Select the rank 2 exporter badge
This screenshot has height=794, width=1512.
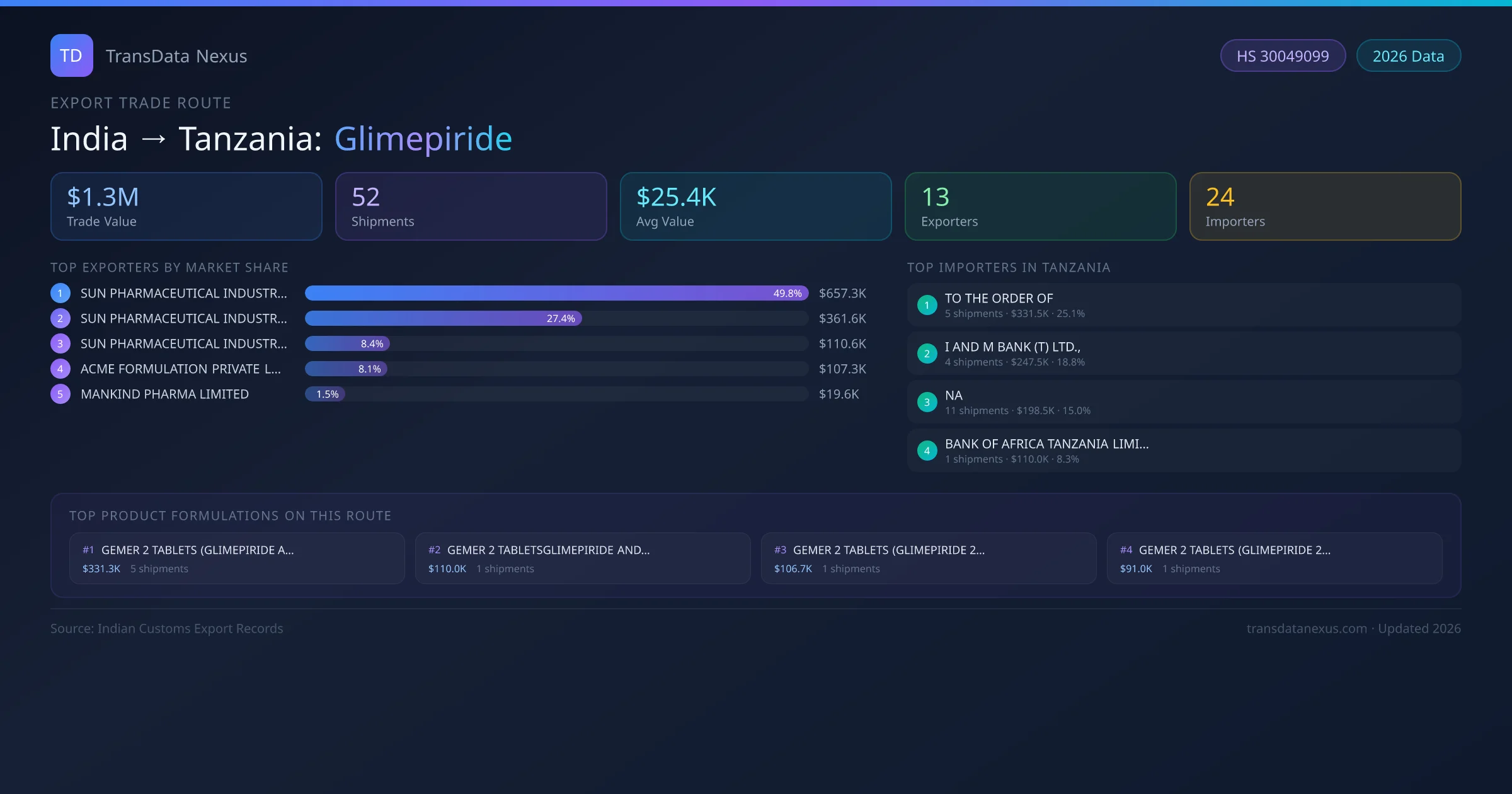click(60, 318)
